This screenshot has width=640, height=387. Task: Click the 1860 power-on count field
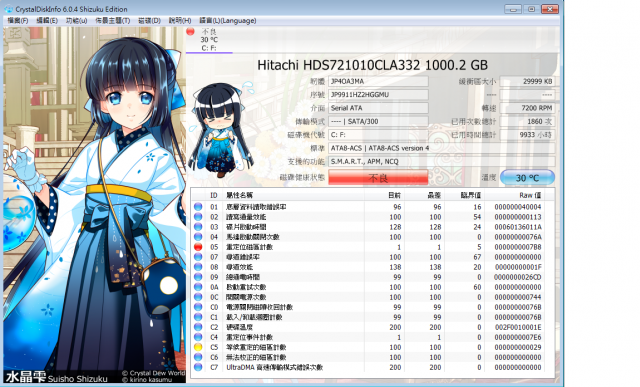[x=527, y=121]
